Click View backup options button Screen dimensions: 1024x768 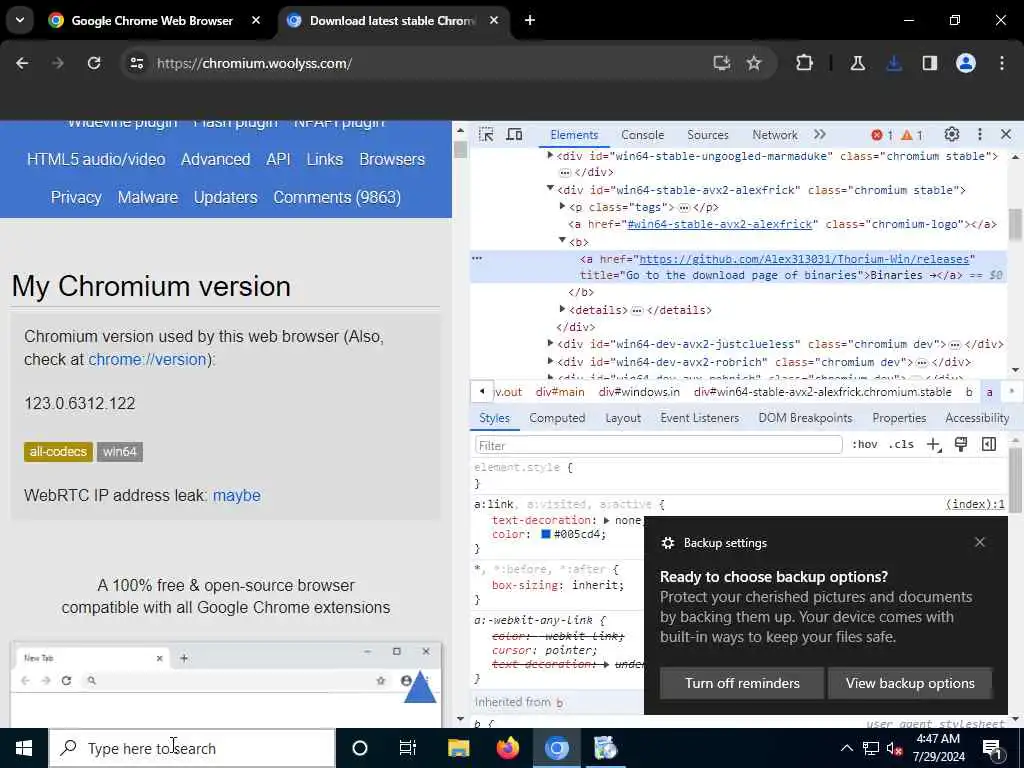910,683
